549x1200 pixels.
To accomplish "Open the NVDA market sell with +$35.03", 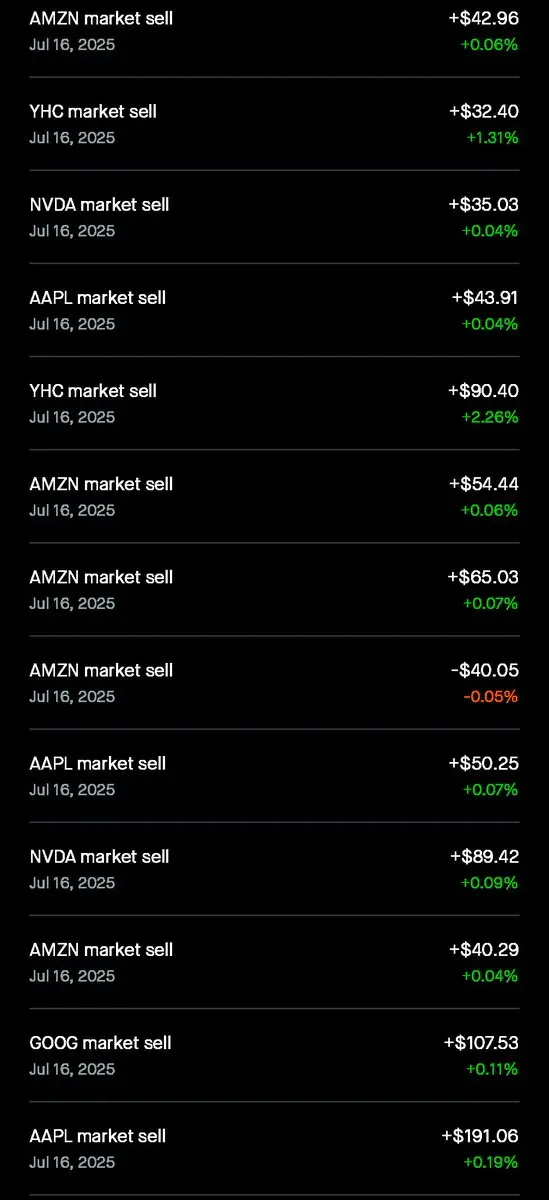I will point(274,217).
